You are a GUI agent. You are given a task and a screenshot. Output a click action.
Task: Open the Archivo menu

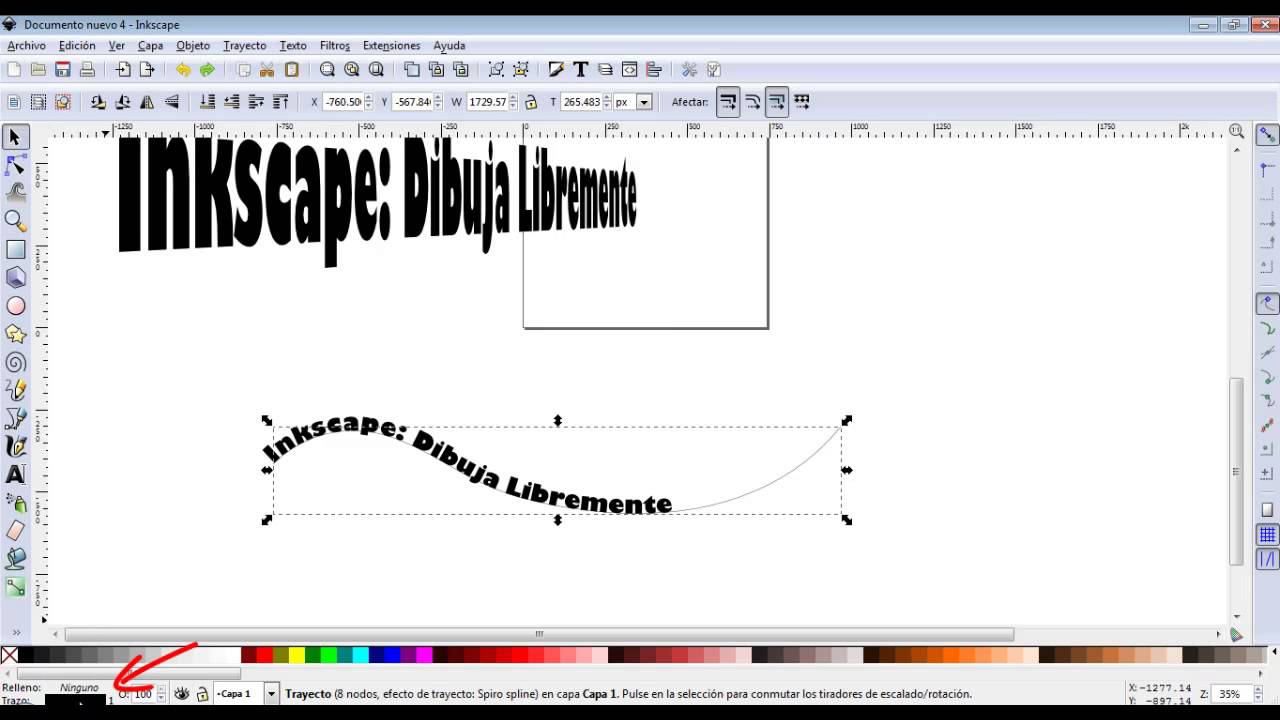pos(26,45)
